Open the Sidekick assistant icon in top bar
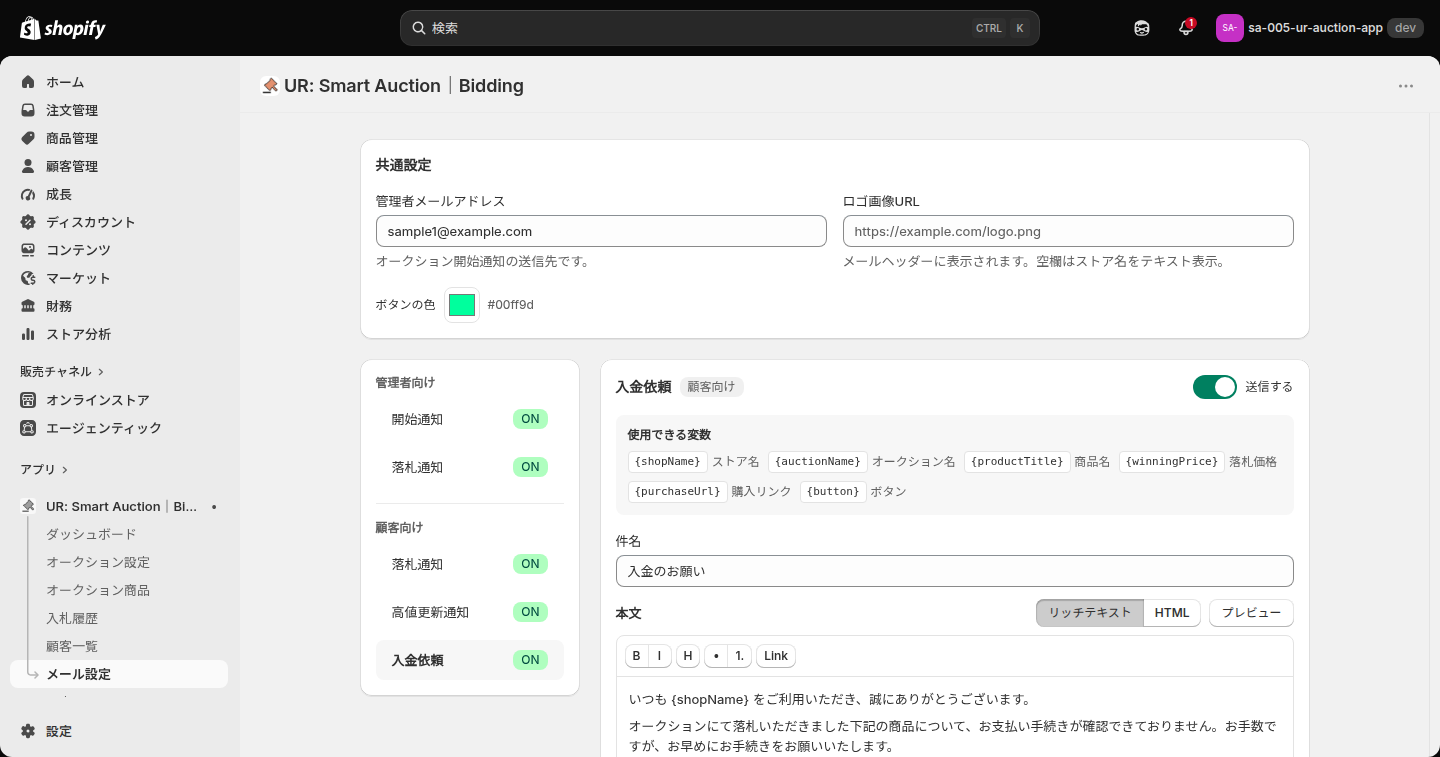Viewport: 1440px width, 757px height. pos(1142,28)
